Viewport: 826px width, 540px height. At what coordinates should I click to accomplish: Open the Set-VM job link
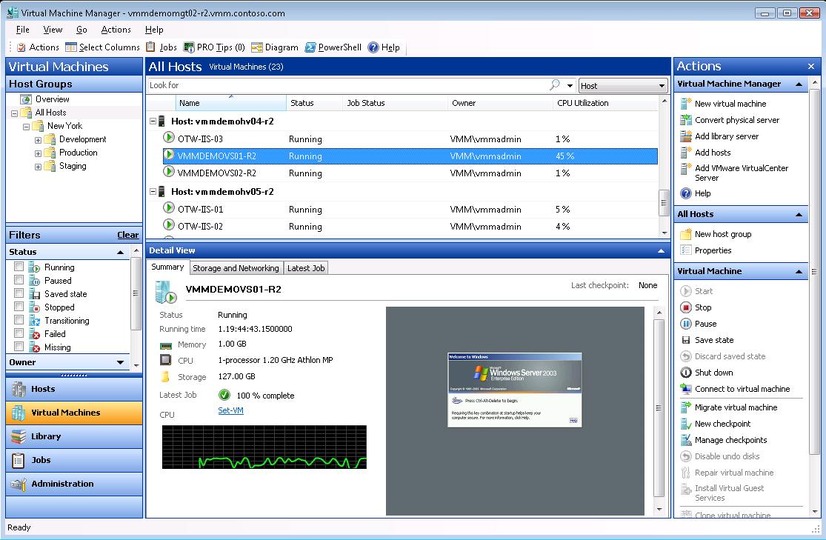(x=231, y=410)
